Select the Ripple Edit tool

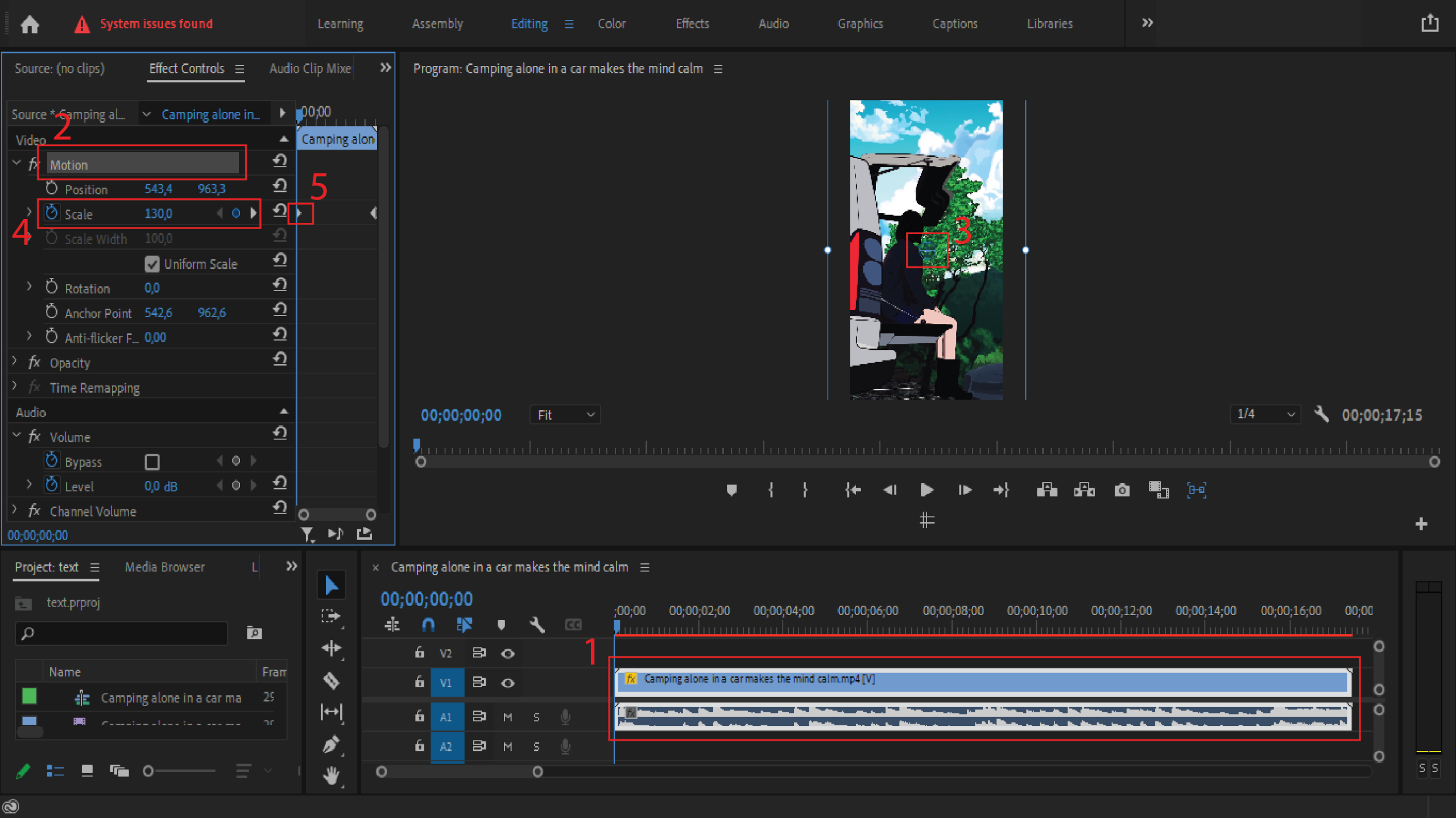(x=331, y=649)
